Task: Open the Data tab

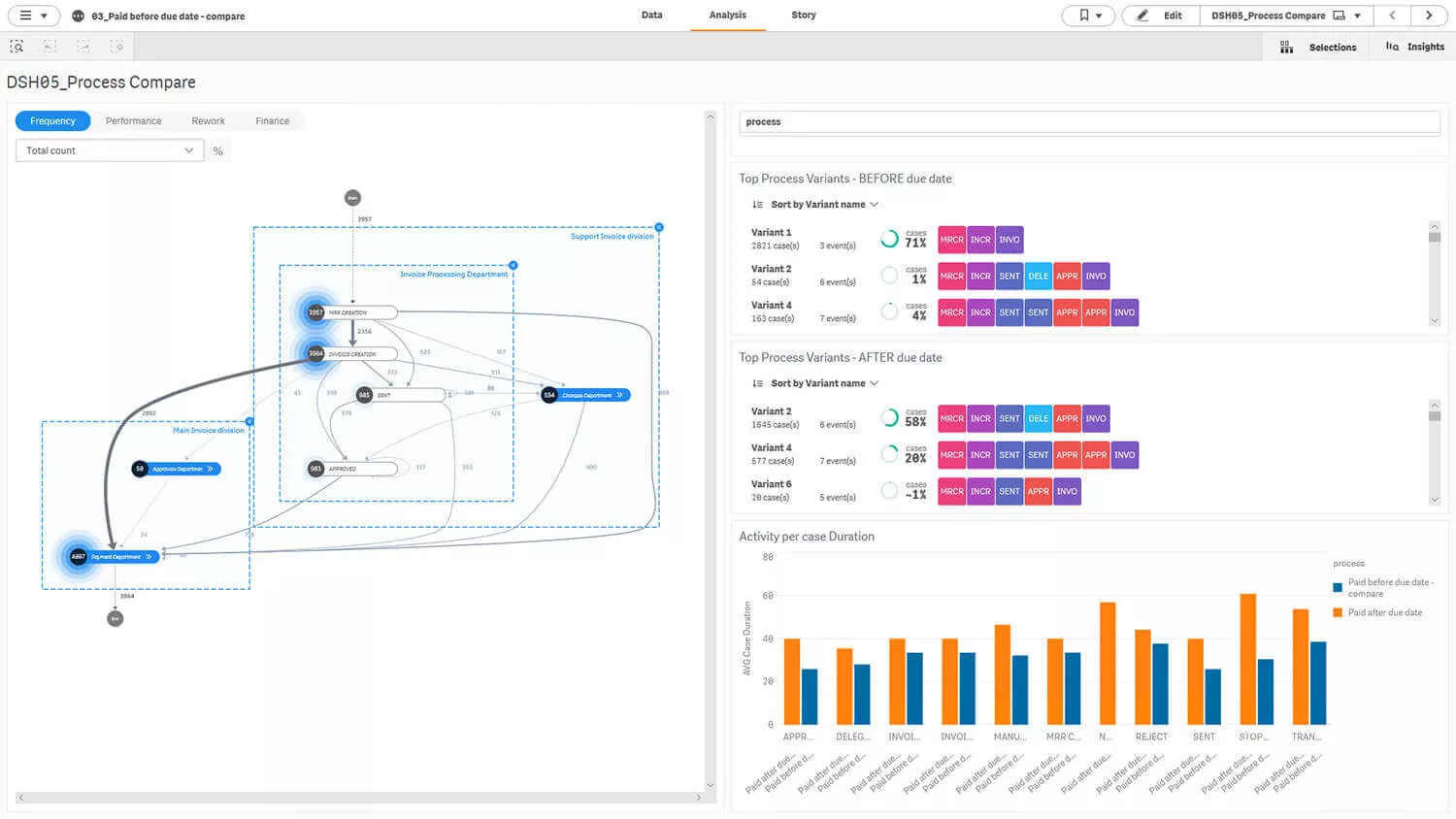Action: coord(651,16)
